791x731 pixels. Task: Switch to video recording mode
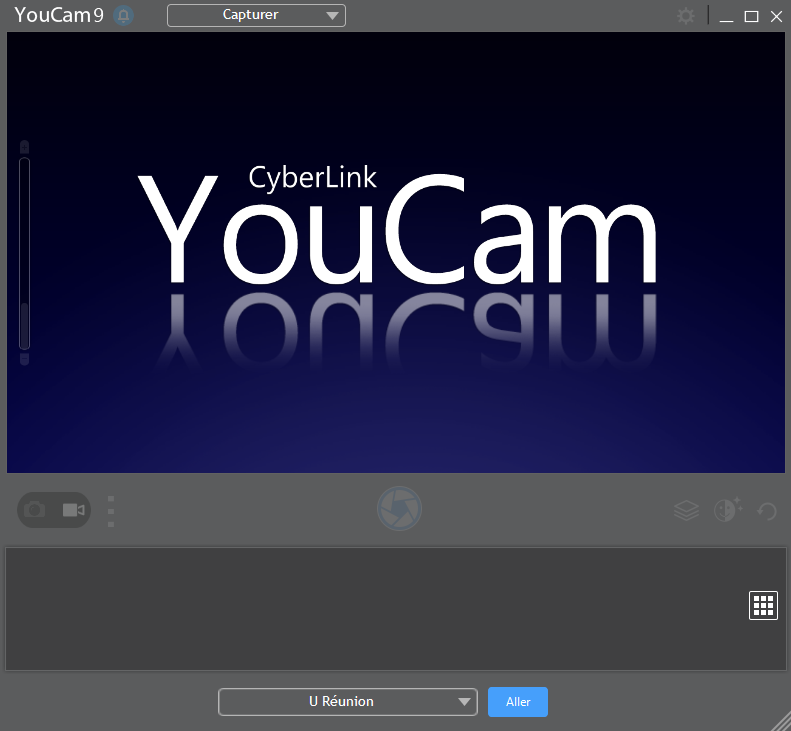(74, 510)
